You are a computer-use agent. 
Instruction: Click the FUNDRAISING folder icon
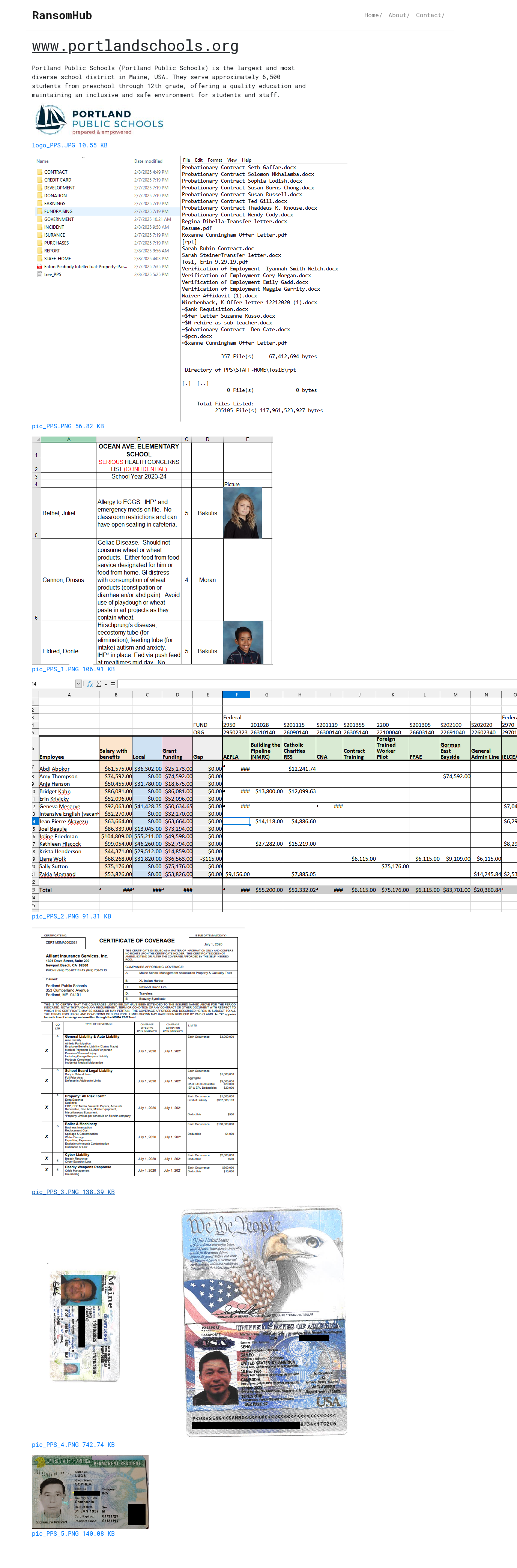pos(40,212)
